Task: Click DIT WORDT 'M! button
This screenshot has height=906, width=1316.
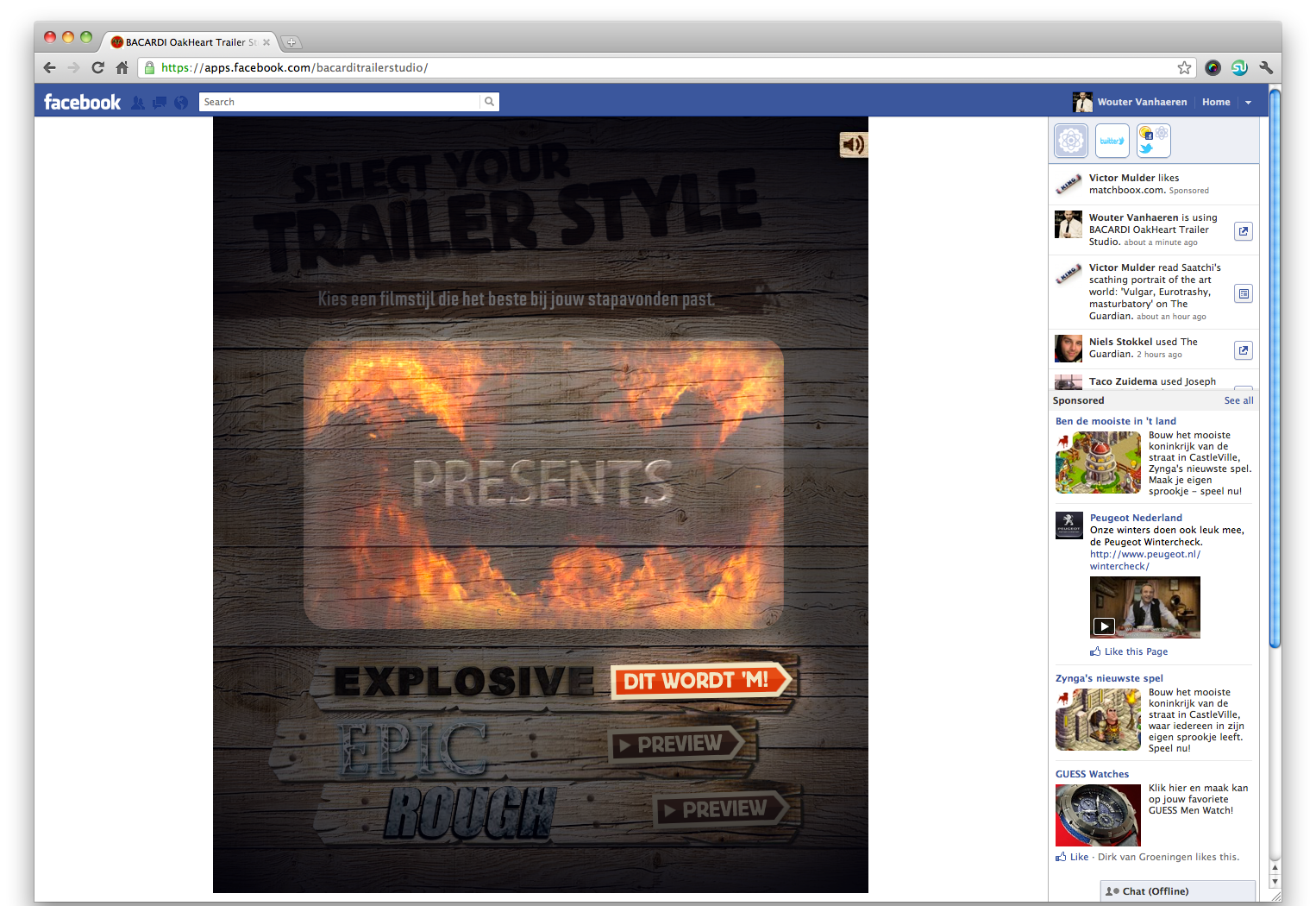Action: click(x=700, y=681)
